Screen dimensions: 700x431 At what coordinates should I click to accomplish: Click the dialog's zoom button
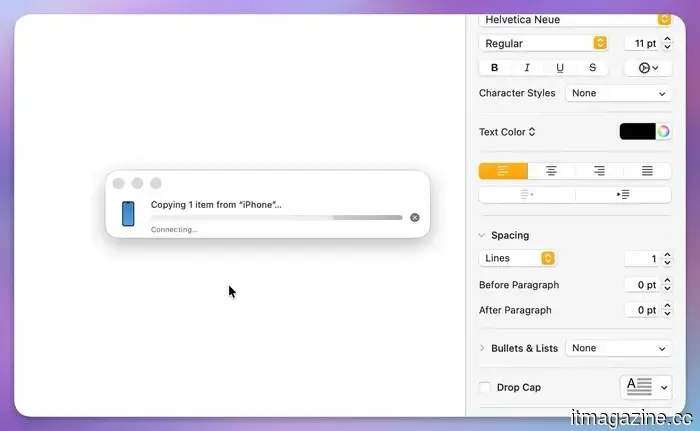click(156, 184)
